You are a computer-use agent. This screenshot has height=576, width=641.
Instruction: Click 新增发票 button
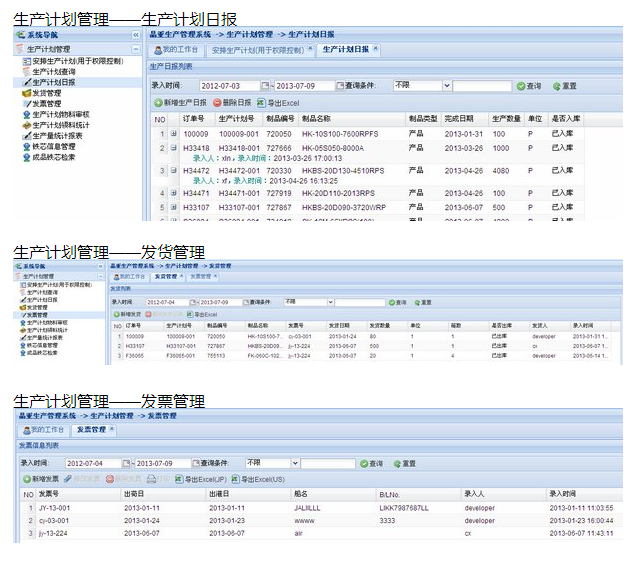coord(41,479)
